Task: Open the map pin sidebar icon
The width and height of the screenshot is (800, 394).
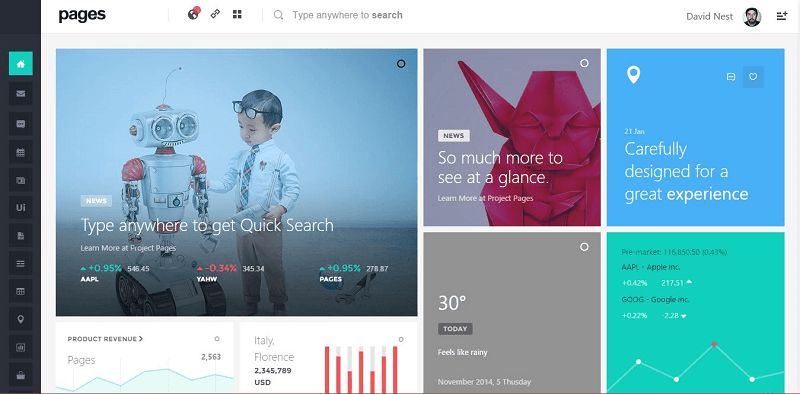Action: tap(20, 319)
